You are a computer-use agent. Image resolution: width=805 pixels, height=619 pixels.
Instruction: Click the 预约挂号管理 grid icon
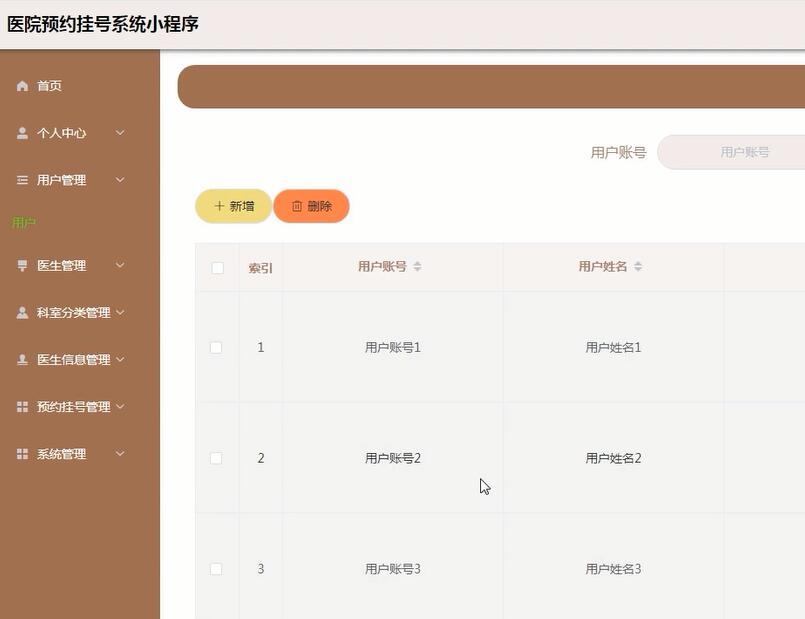(x=21, y=406)
